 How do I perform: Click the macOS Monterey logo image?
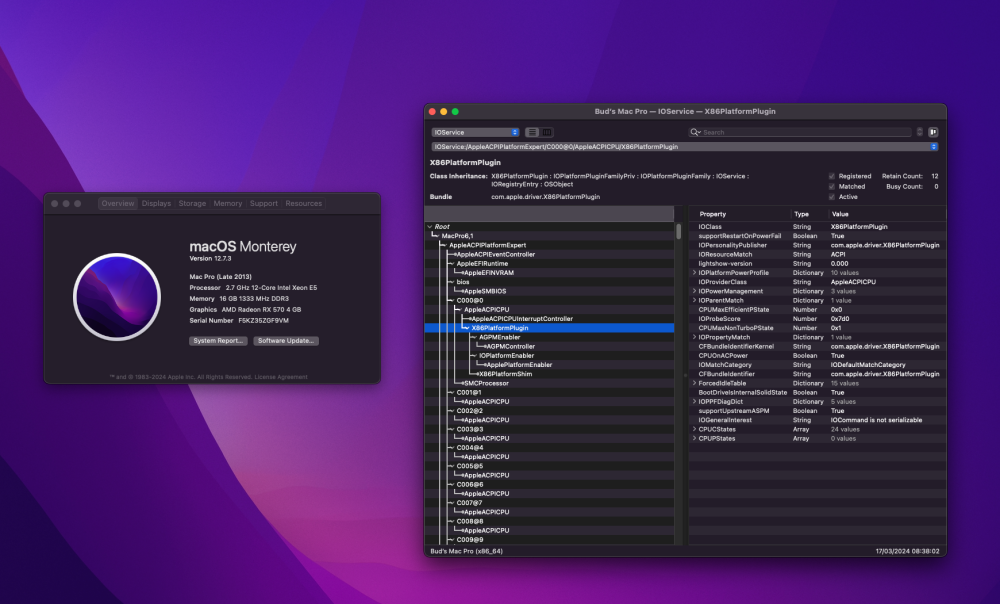(x=117, y=297)
